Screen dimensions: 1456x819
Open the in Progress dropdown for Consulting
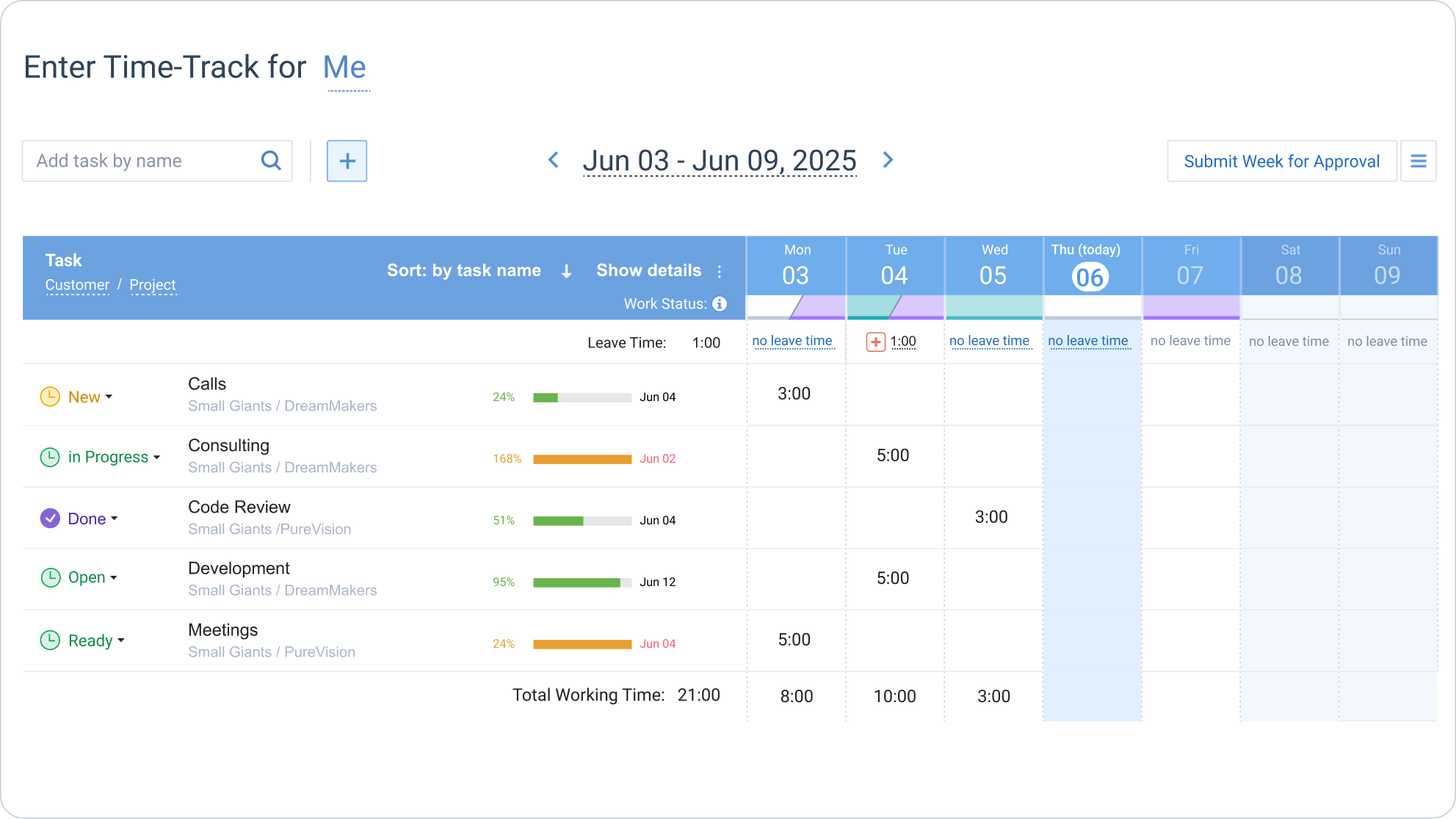pyautogui.click(x=156, y=457)
